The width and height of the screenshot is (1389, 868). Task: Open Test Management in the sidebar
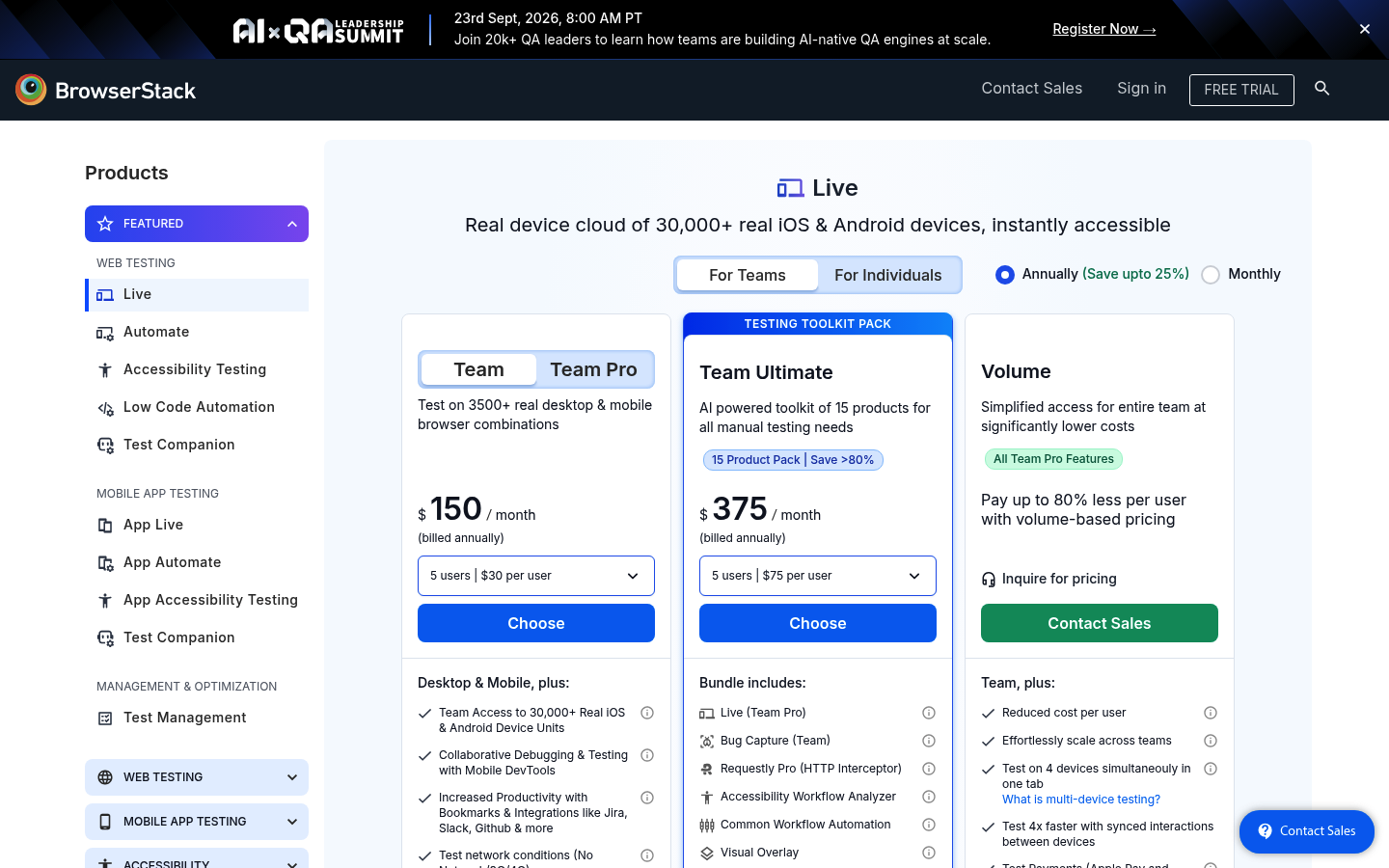(197, 718)
